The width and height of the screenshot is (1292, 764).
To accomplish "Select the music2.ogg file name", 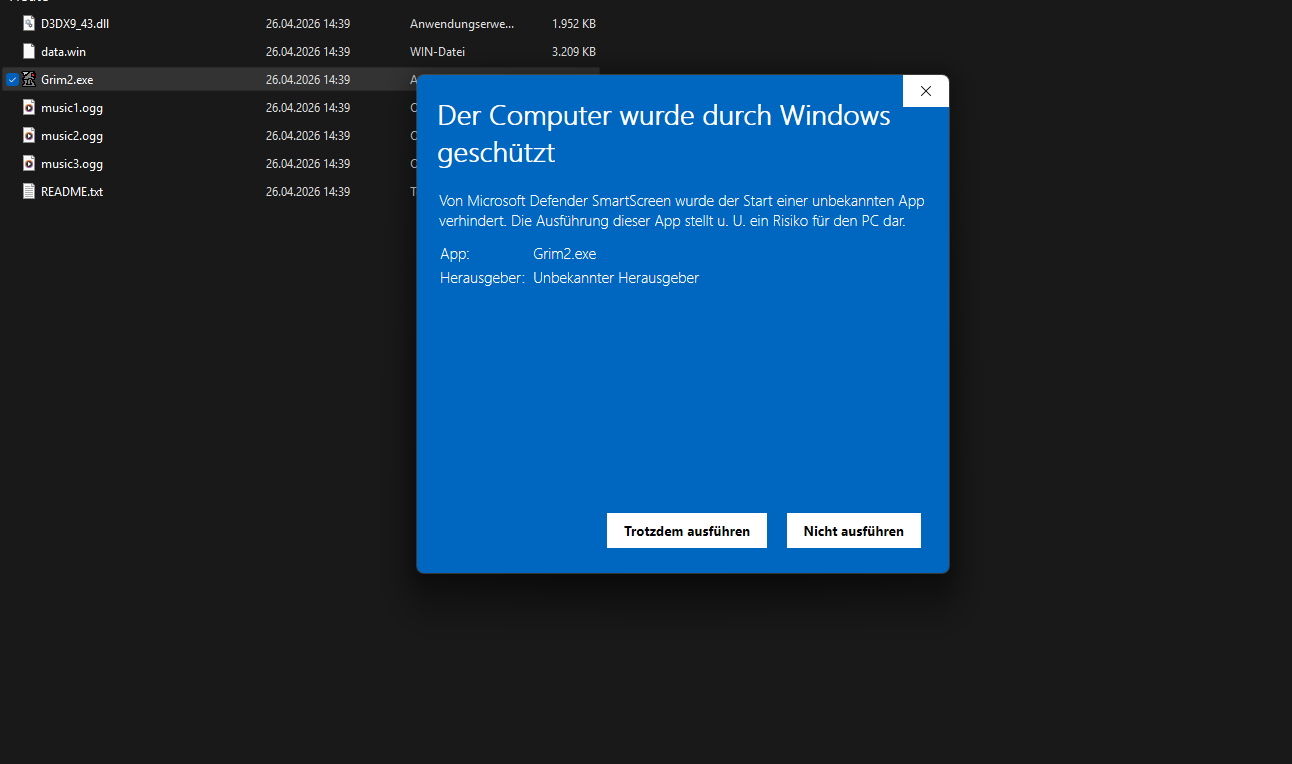I will click(72, 135).
